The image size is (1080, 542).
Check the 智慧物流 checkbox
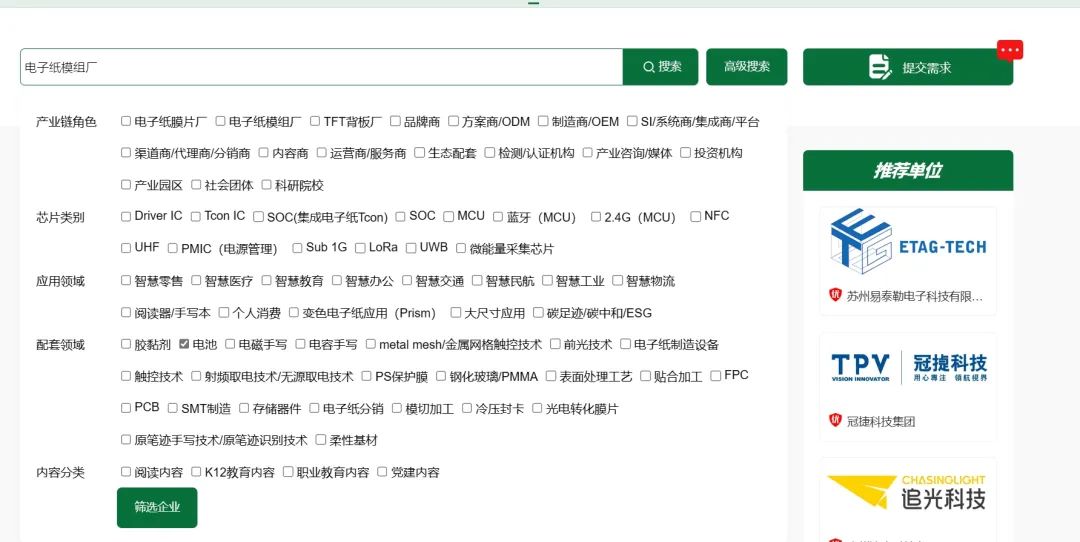618,280
